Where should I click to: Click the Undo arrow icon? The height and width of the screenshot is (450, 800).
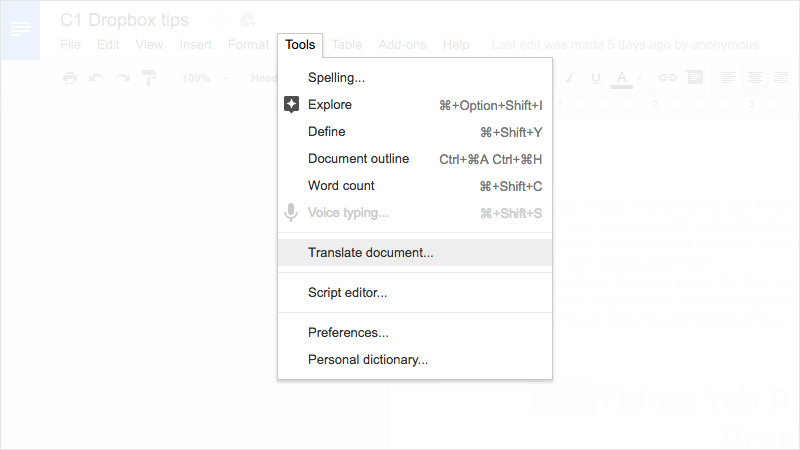coord(96,78)
